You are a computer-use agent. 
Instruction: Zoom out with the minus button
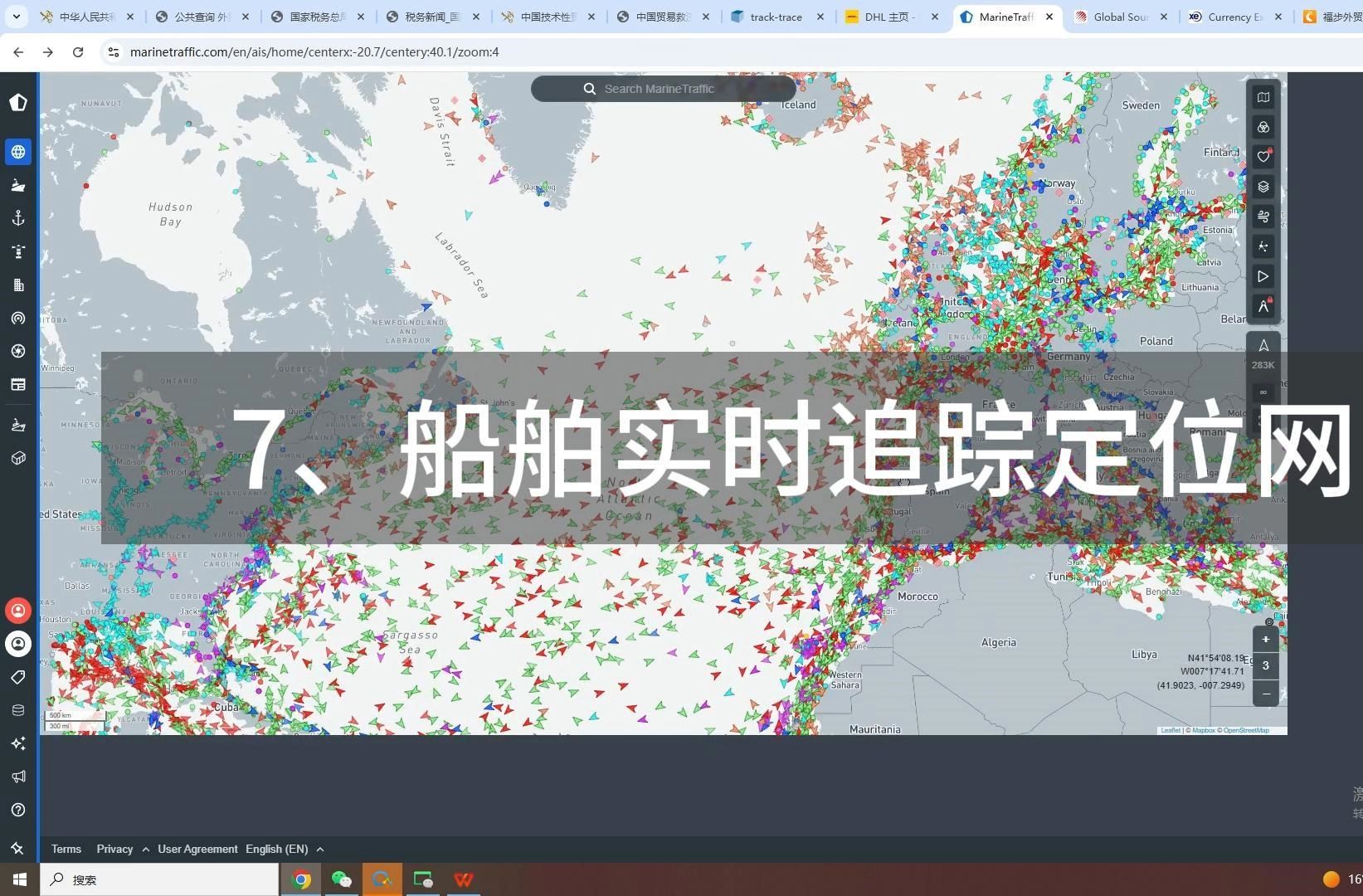point(1266,693)
